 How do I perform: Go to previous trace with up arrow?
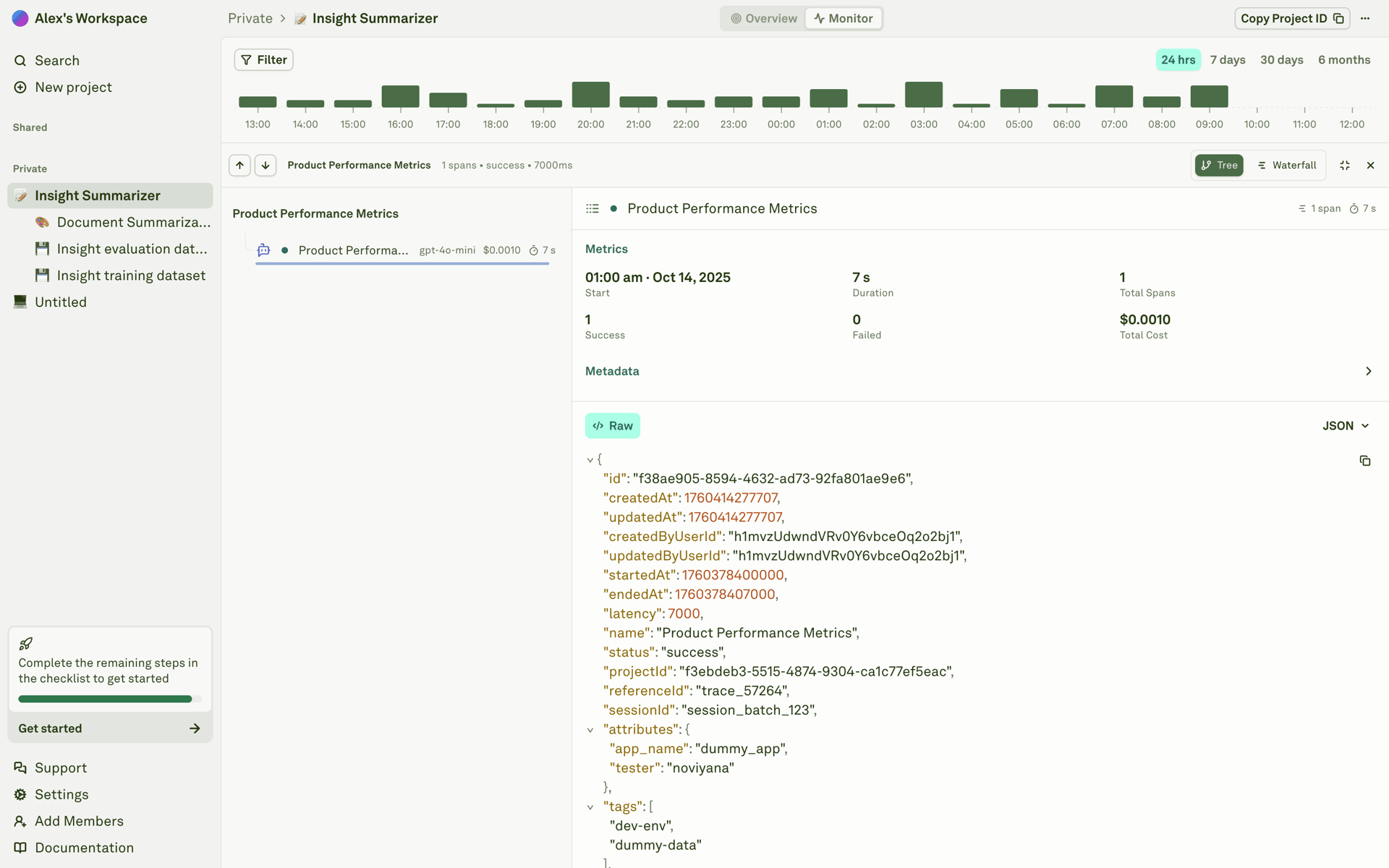[239, 166]
